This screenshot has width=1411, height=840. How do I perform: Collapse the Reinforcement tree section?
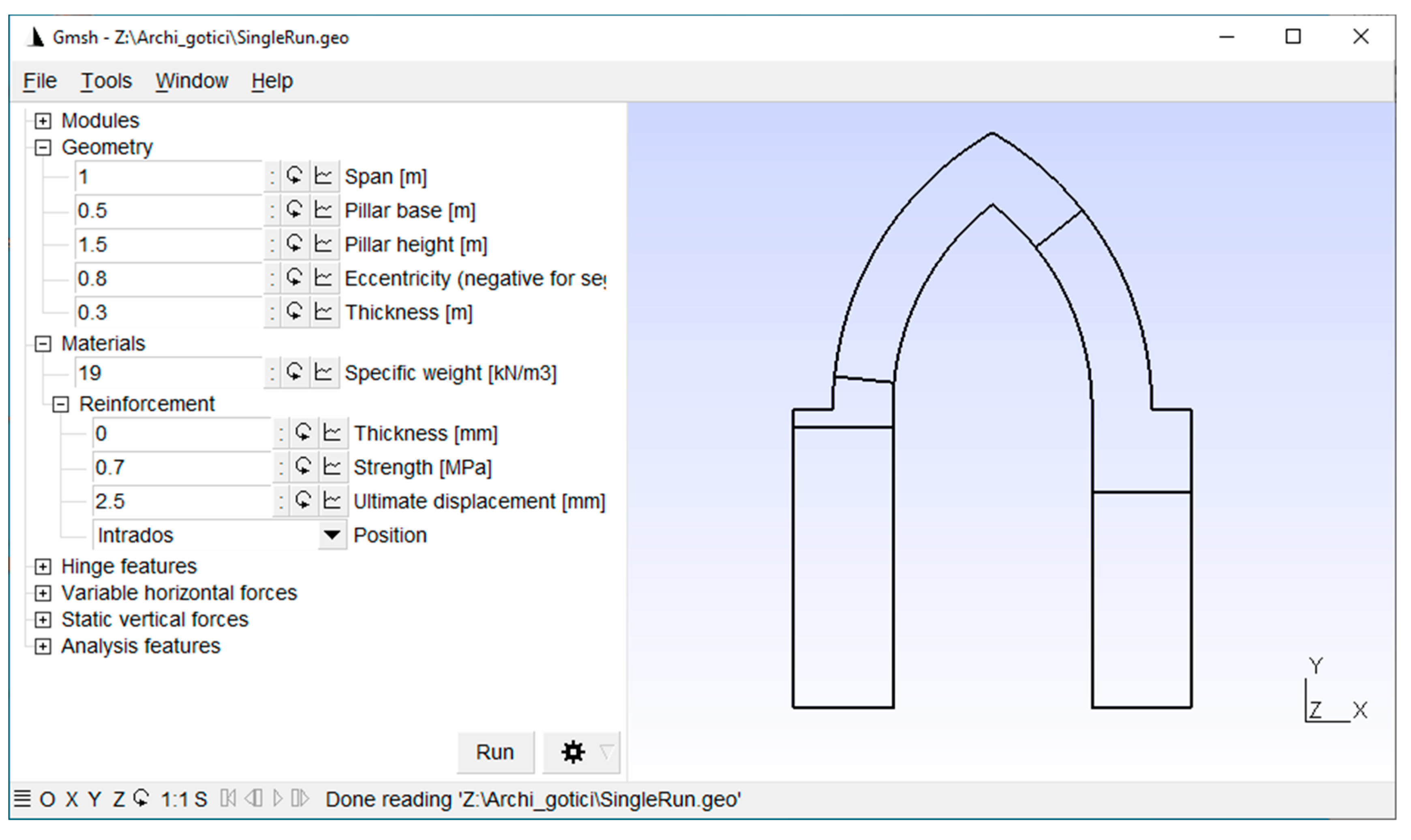[60, 404]
